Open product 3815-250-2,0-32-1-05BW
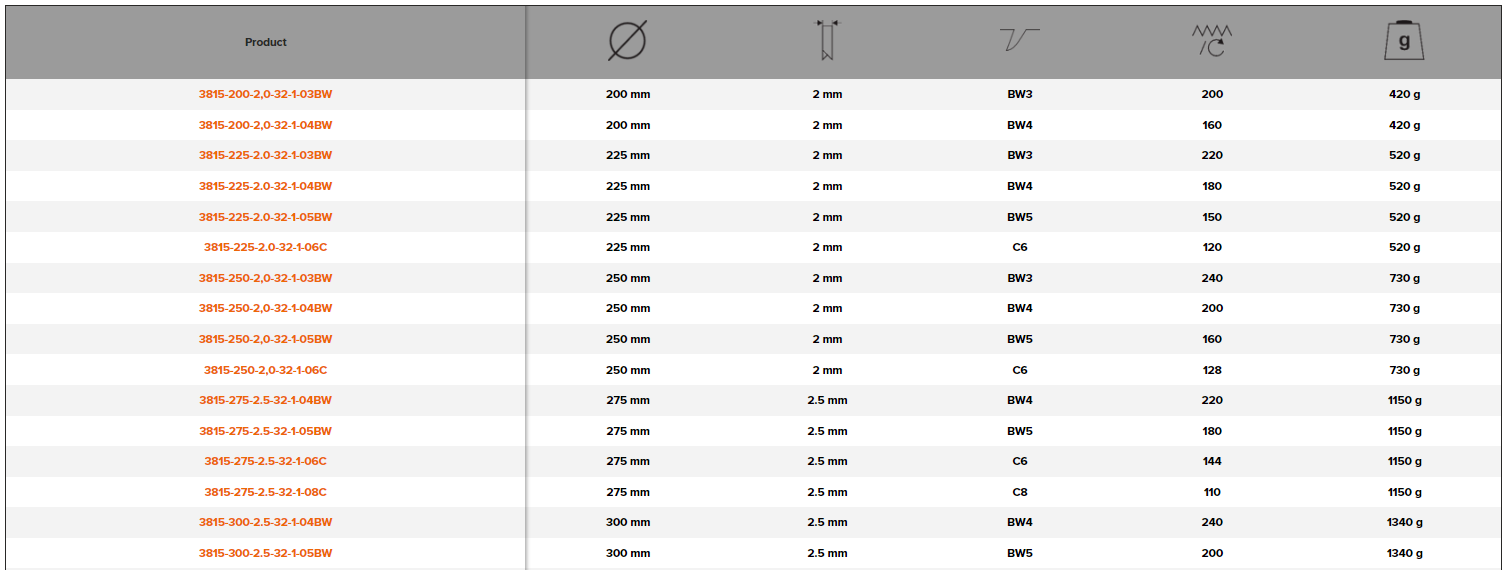 (x=266, y=339)
